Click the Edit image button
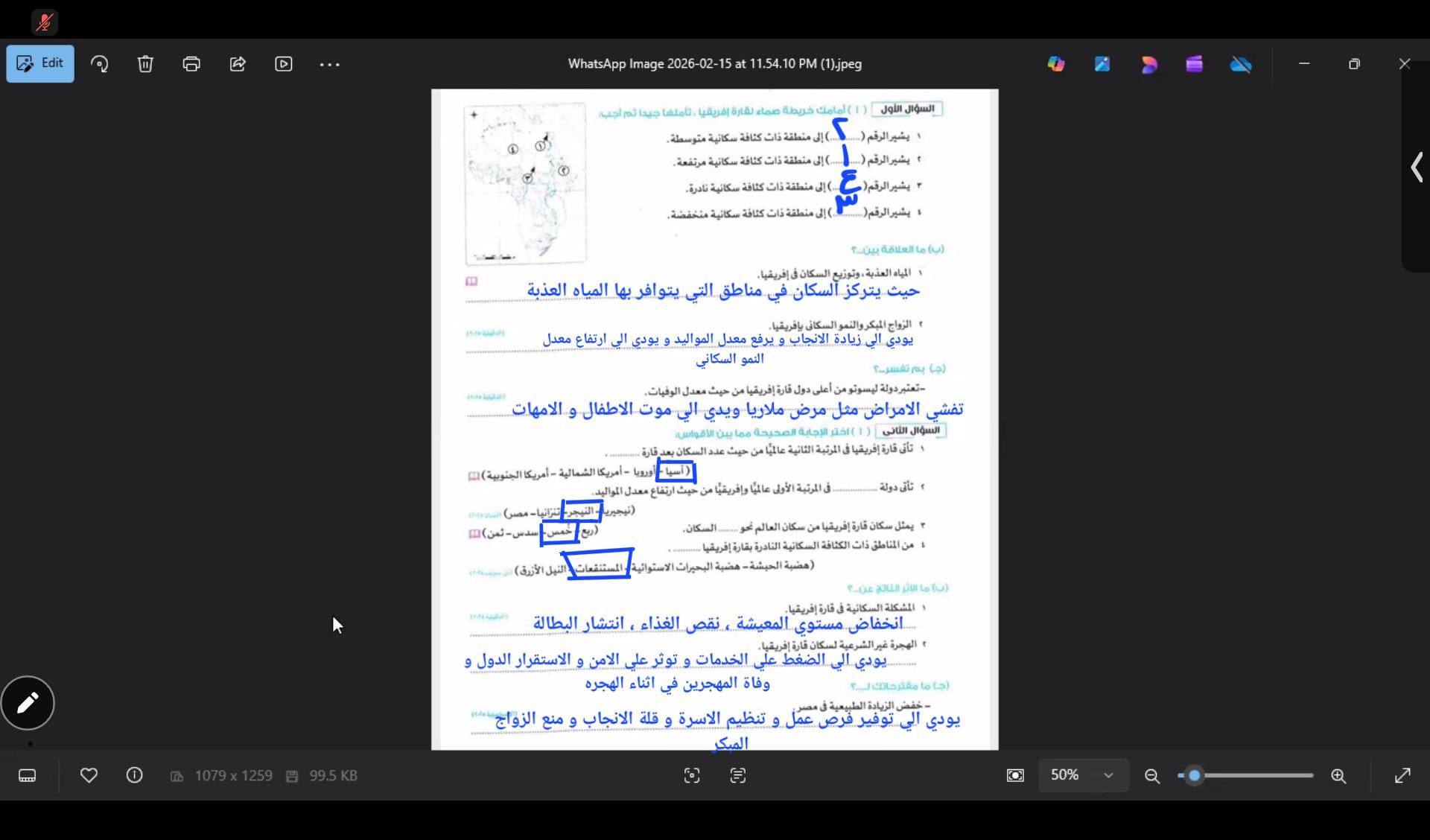Screen dimensions: 1430x840 click(x=40, y=63)
